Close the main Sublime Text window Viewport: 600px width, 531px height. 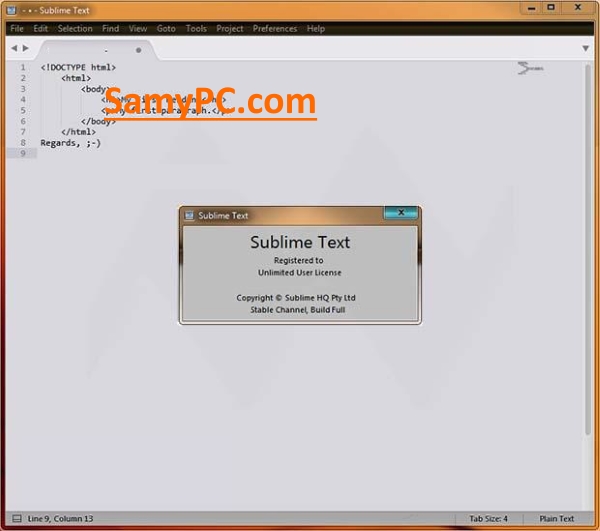pos(578,7)
